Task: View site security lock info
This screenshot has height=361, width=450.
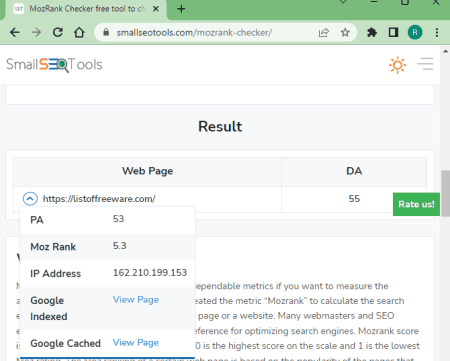Action: click(x=106, y=32)
